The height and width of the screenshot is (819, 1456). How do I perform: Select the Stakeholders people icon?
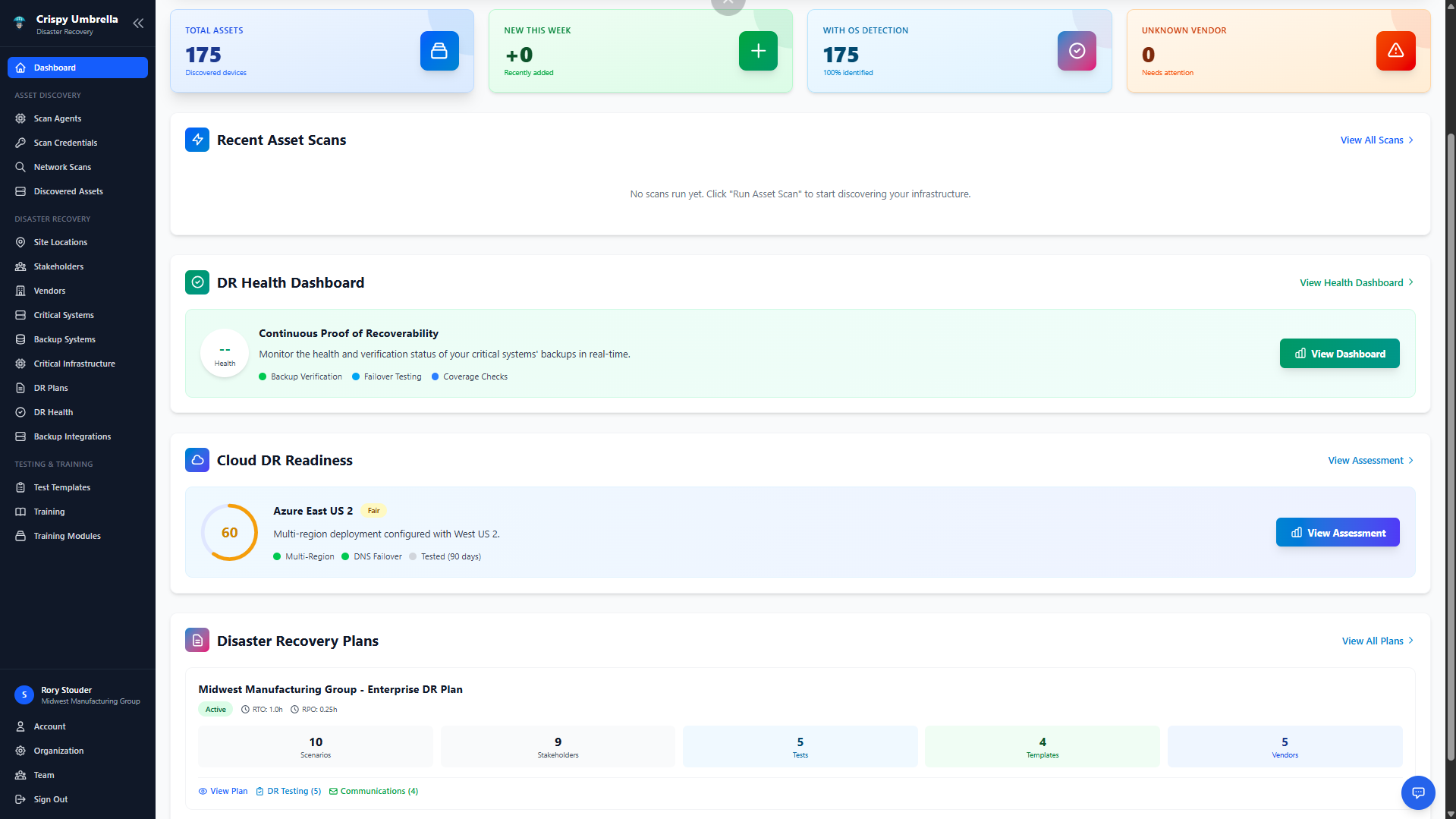(20, 266)
